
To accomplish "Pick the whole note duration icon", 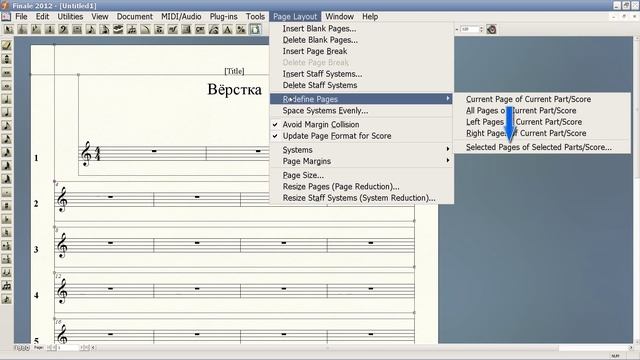I will [7, 85].
